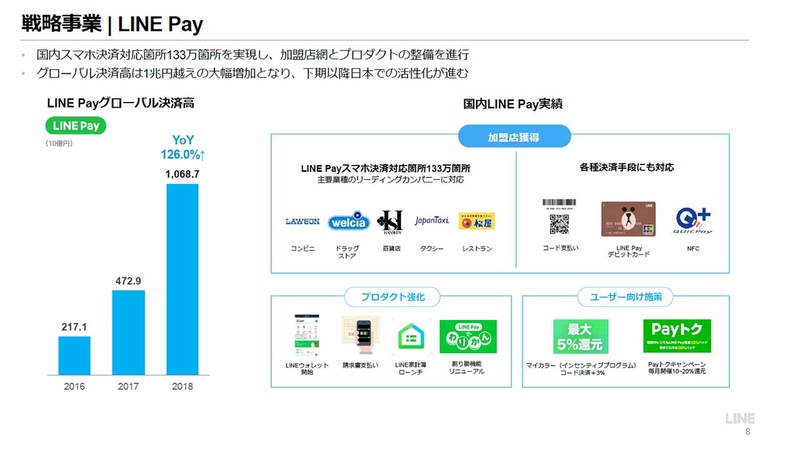Click the 最大5%還元 green banner
The width and height of the screenshot is (800, 450).
[581, 336]
